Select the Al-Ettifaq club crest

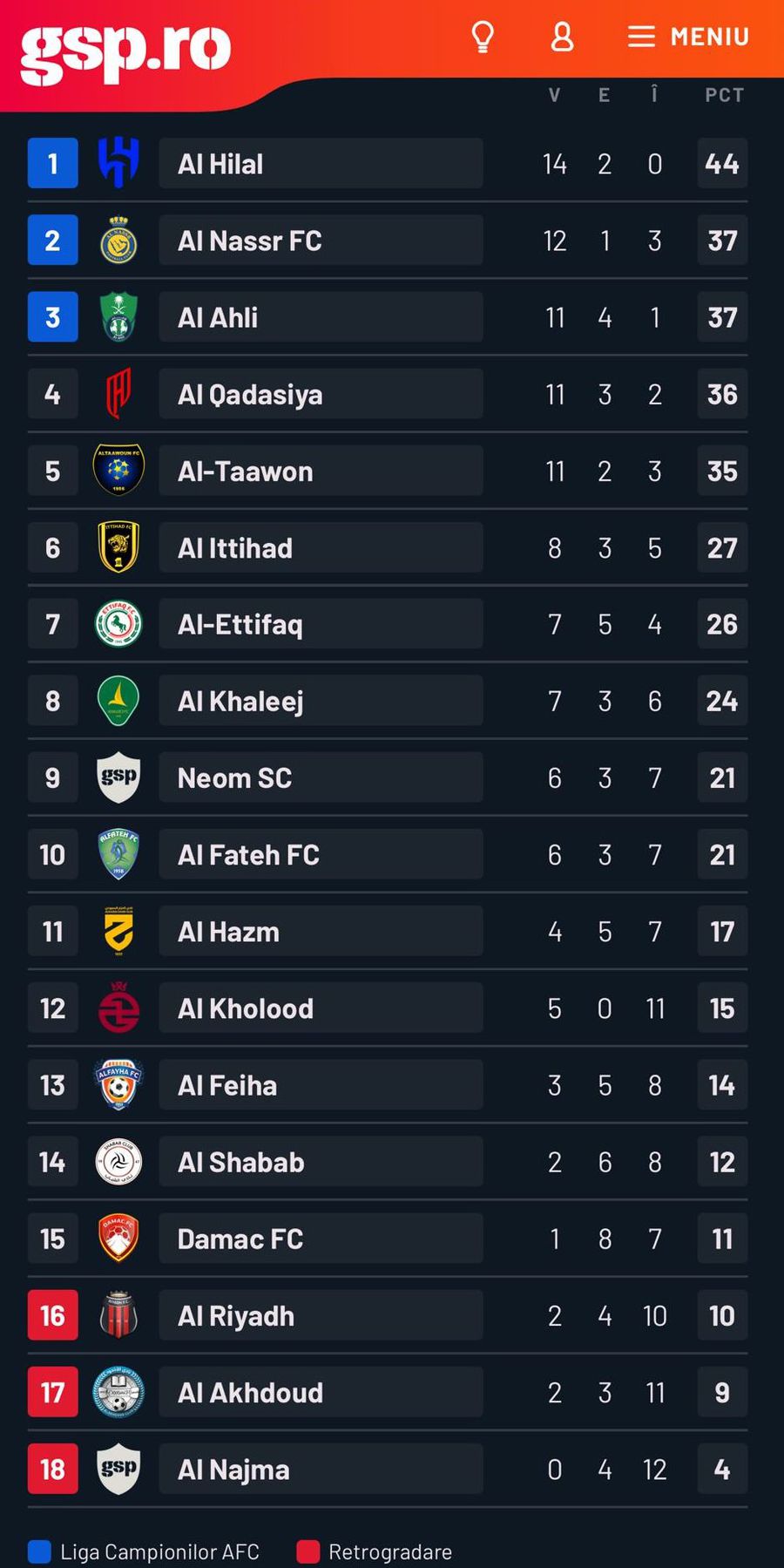[118, 624]
